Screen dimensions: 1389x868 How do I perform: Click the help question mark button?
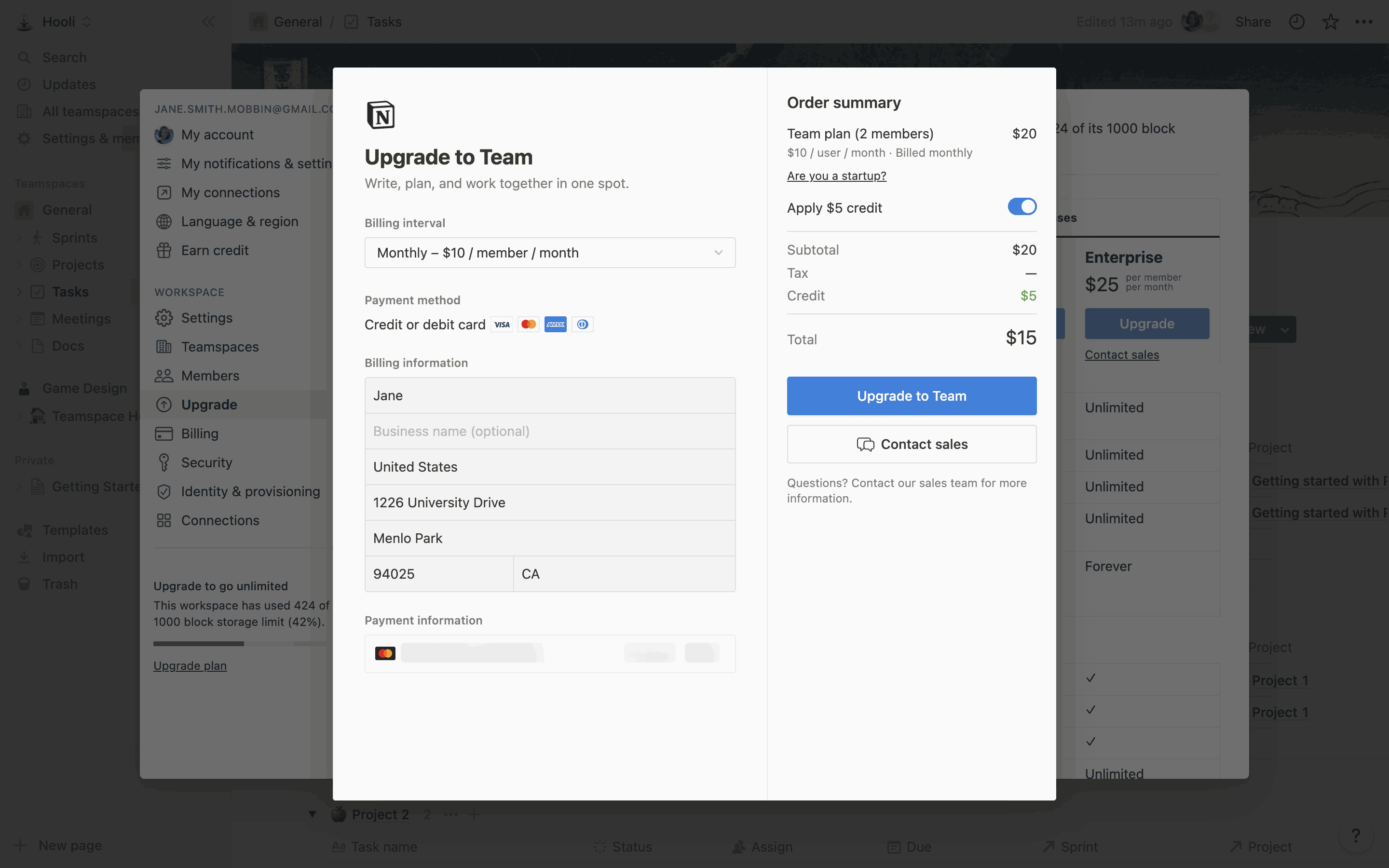(x=1356, y=835)
